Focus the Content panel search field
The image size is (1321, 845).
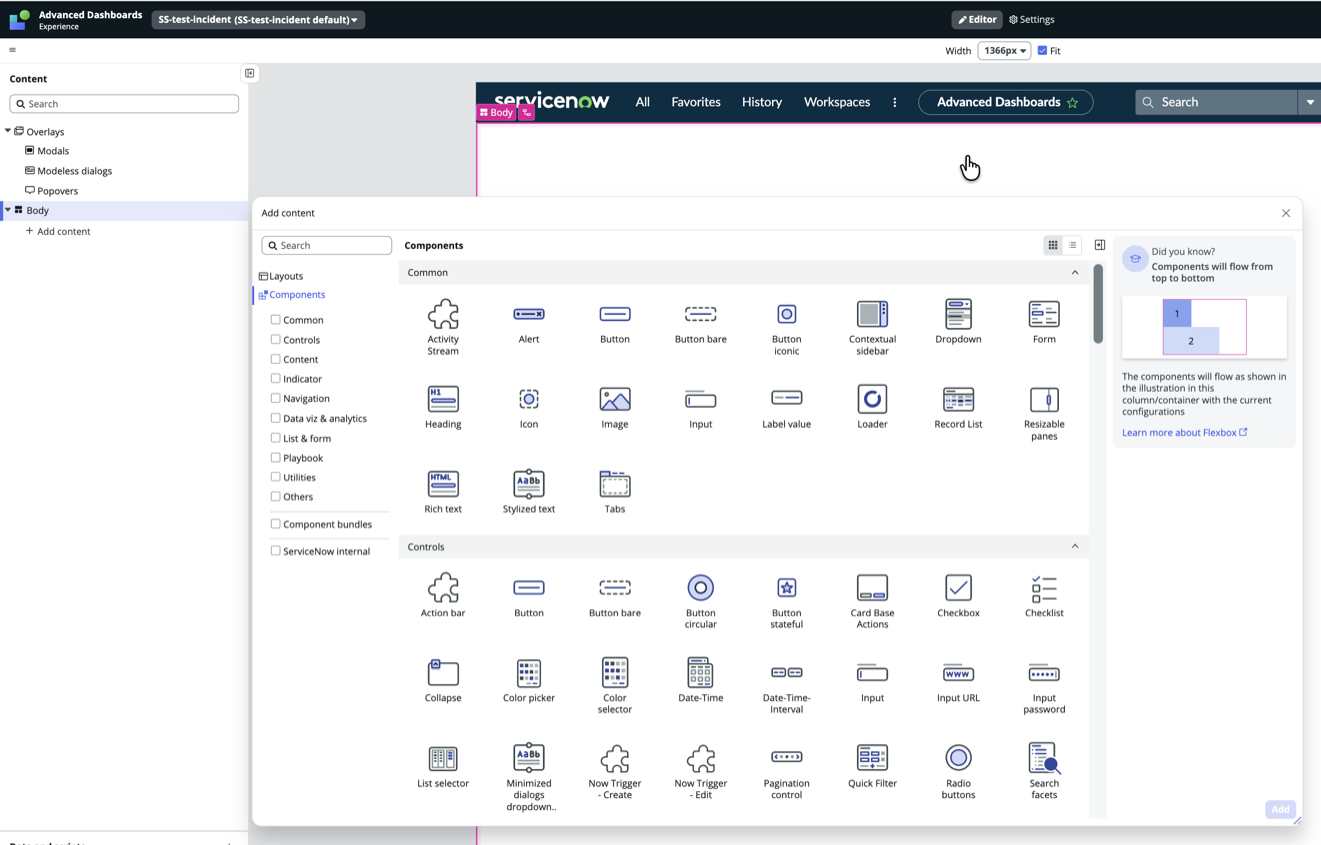point(124,103)
